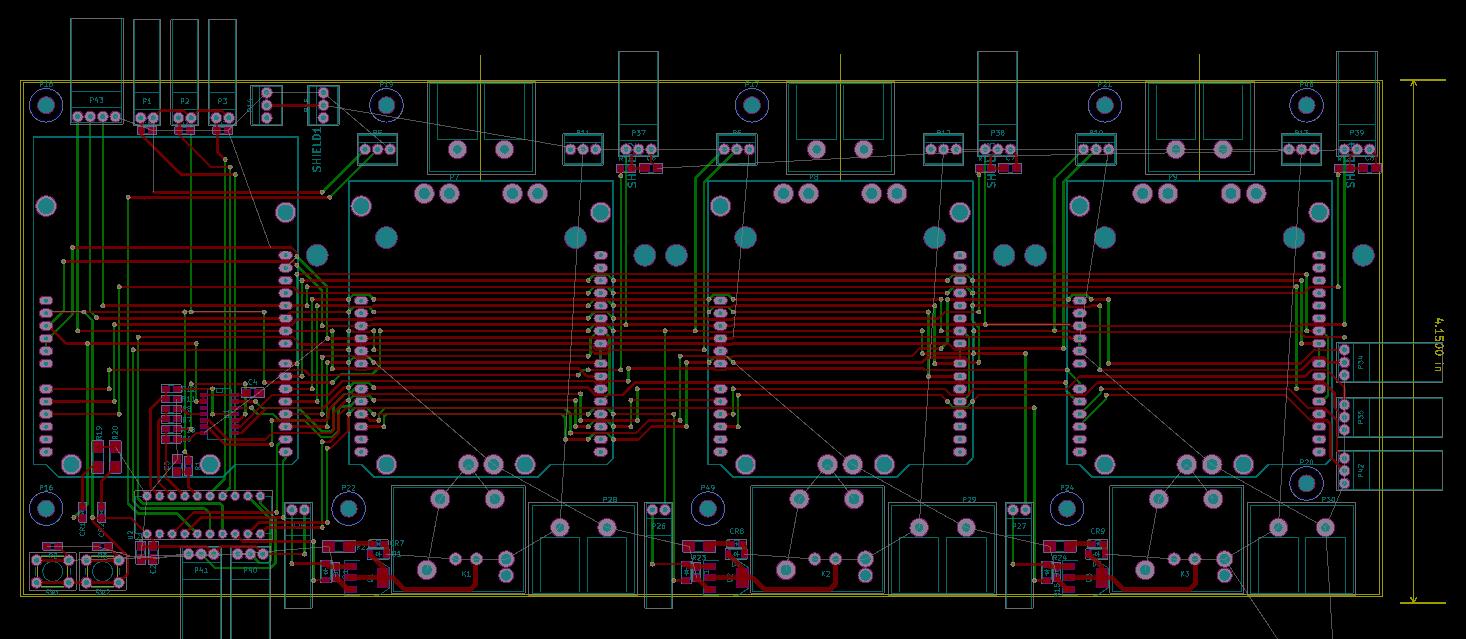Select the P43 four-pin connector footprint
Viewport: 1466px width, 639px height.
tap(96, 71)
